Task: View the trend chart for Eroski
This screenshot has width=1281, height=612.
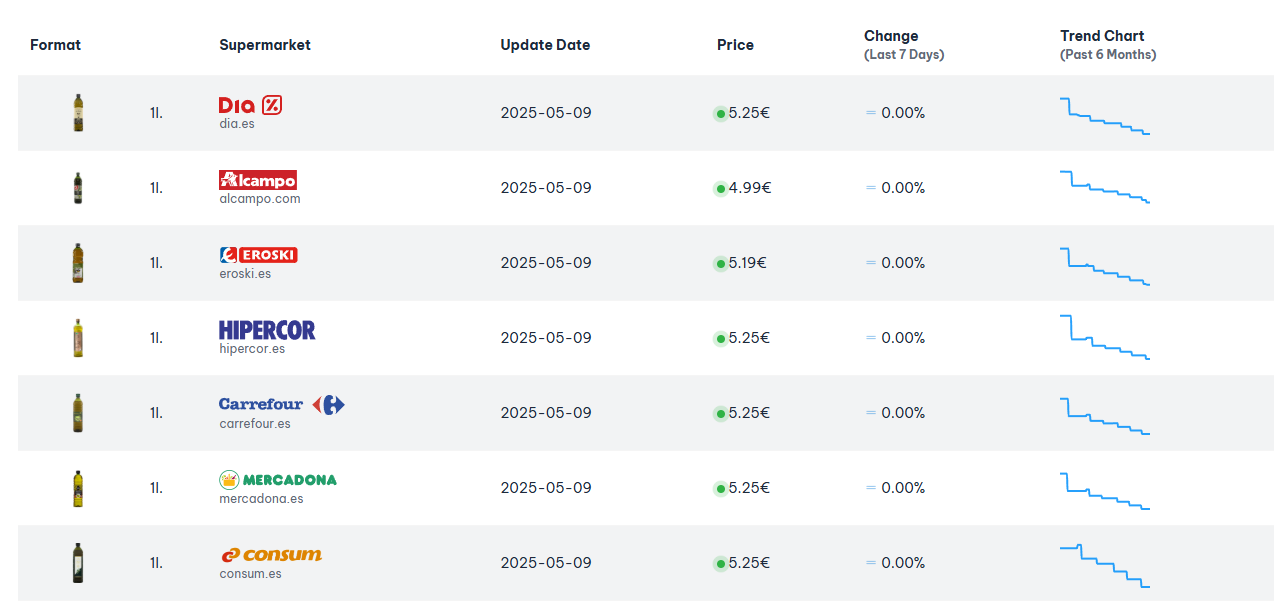Action: pyautogui.click(x=1105, y=266)
